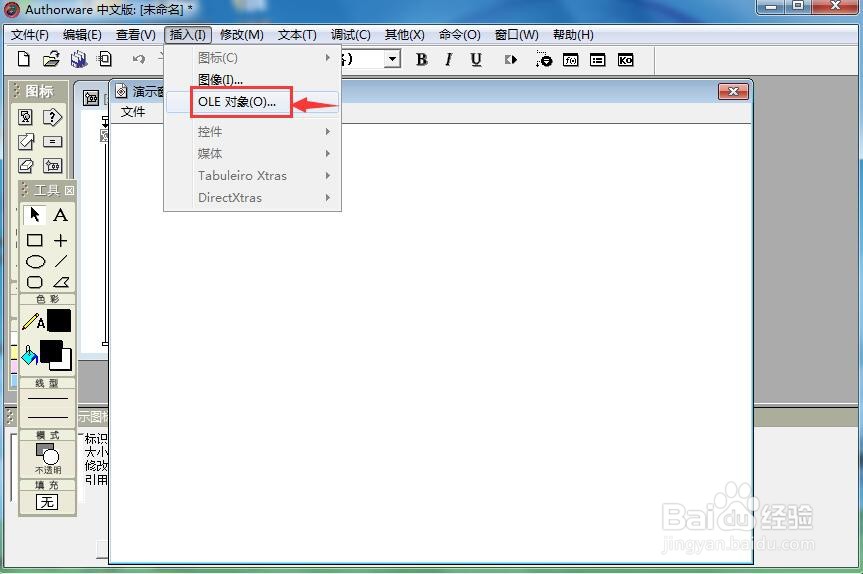Select the Motion icon in the Icons palette
The height and width of the screenshot is (574, 863).
26,141
